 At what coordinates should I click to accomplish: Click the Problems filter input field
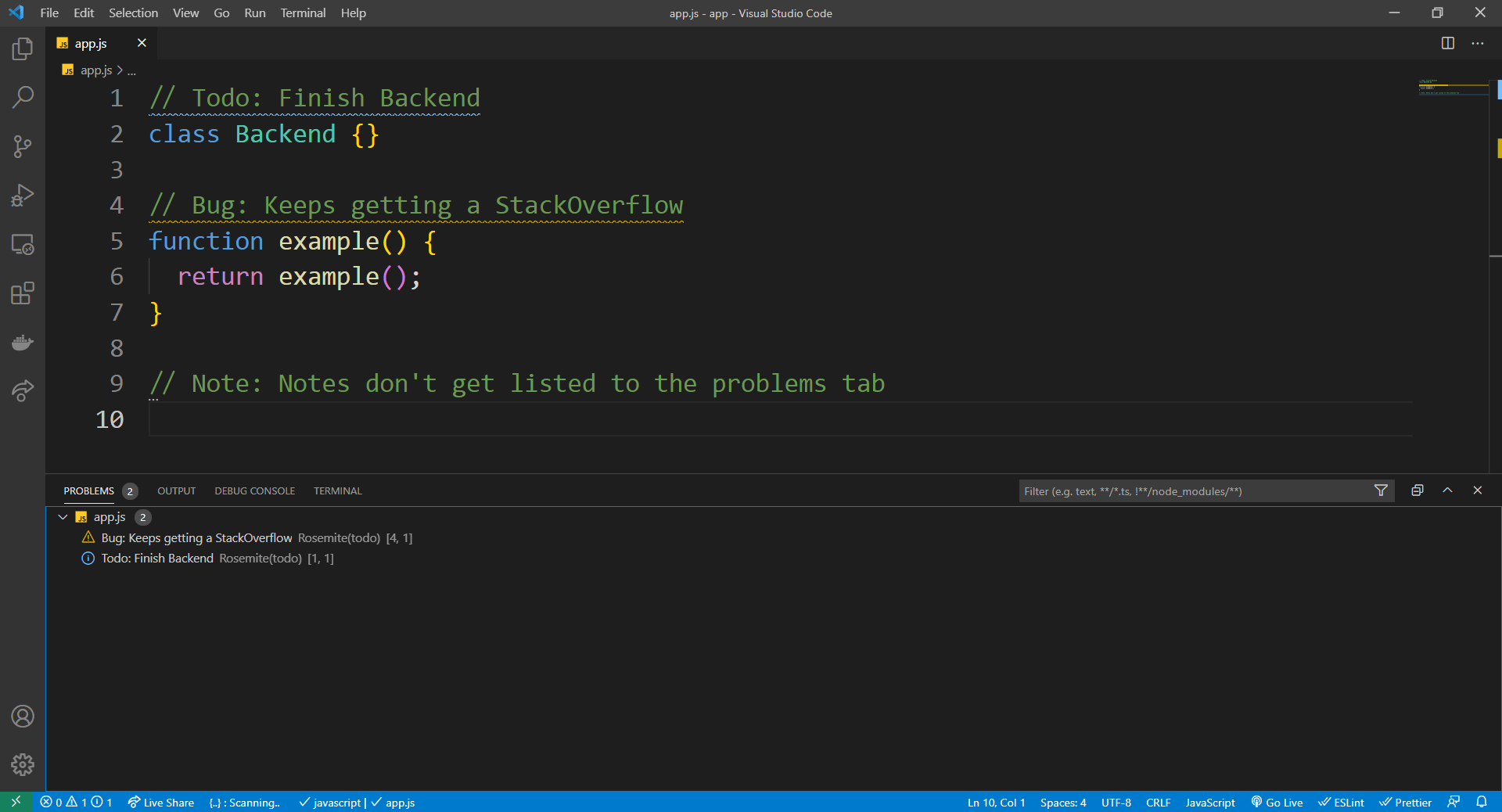tap(1173, 490)
